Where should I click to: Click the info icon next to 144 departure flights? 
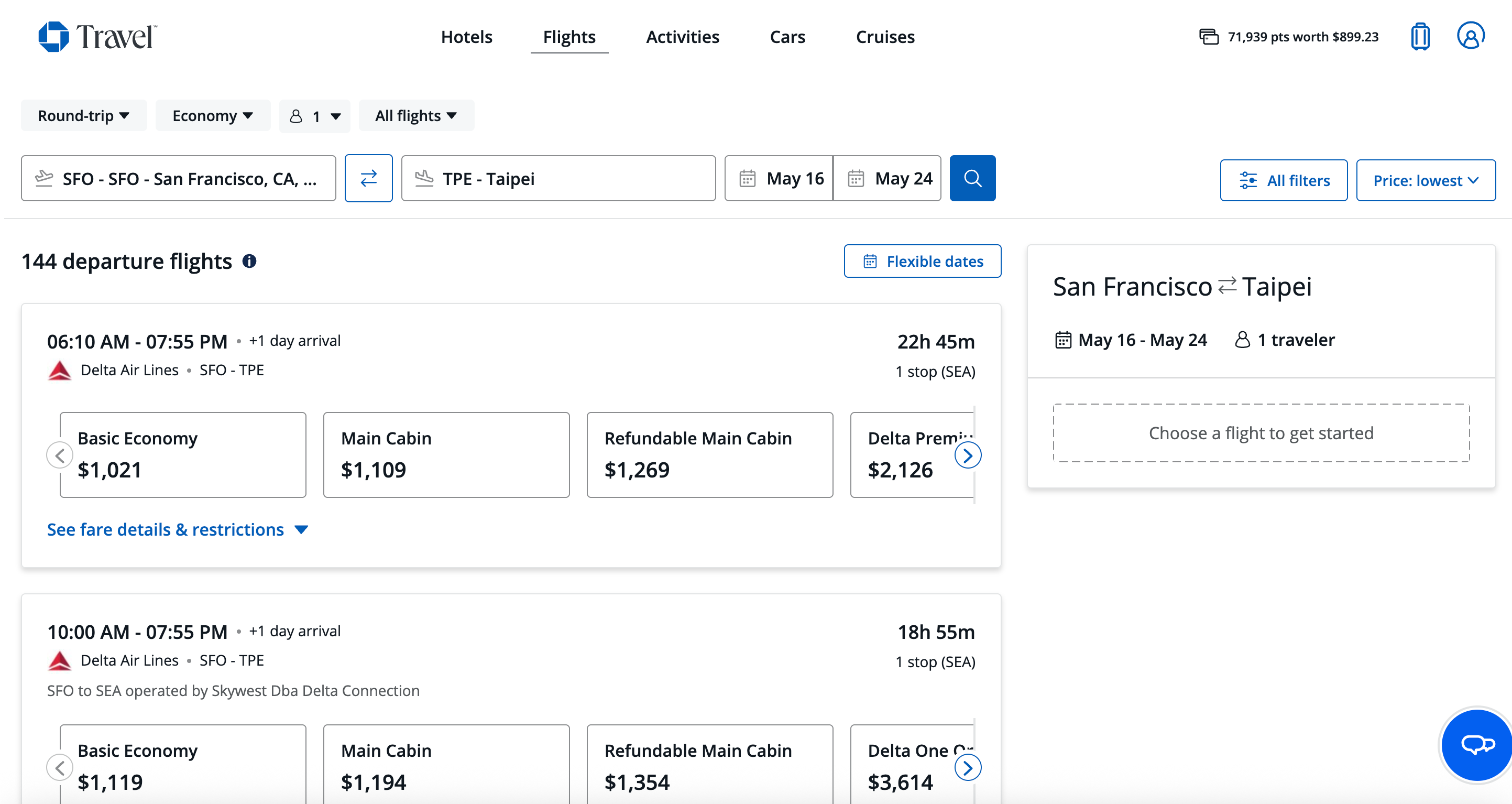click(x=249, y=262)
